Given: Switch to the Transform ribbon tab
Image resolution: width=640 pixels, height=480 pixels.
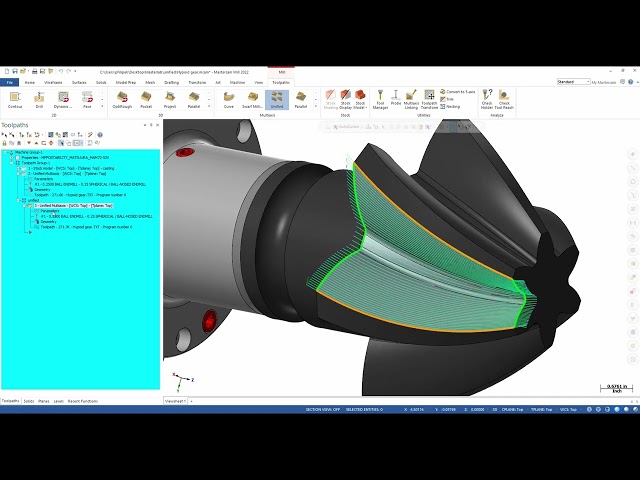Looking at the screenshot, I should [x=197, y=82].
